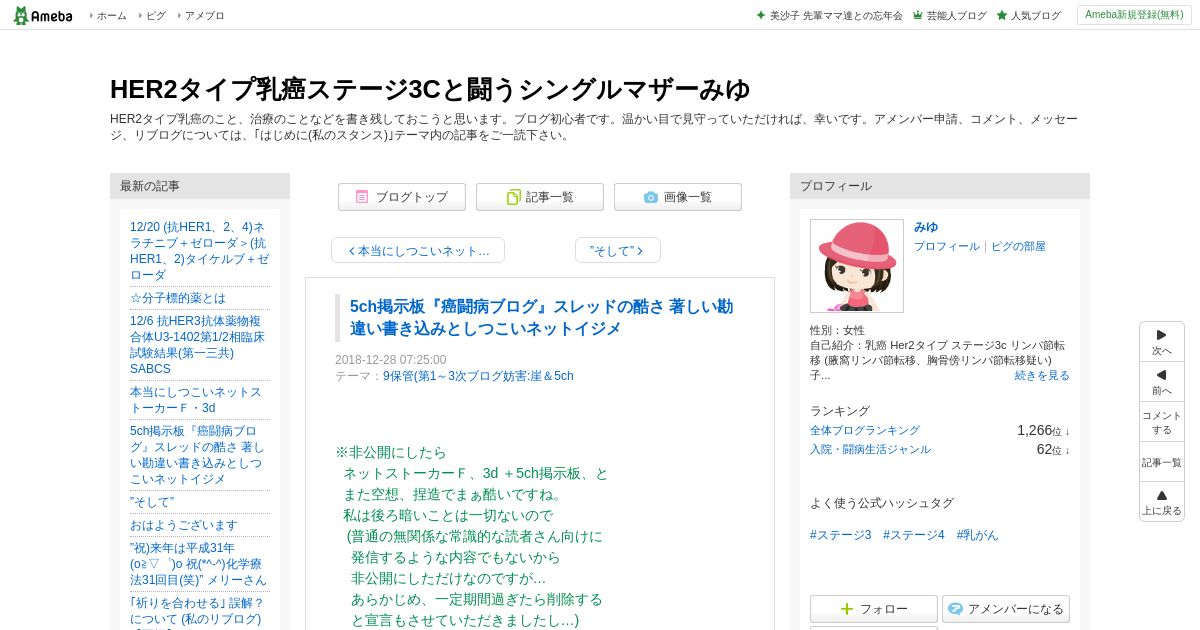
Task: Open 画像一覧 tab button
Action: [678, 197]
